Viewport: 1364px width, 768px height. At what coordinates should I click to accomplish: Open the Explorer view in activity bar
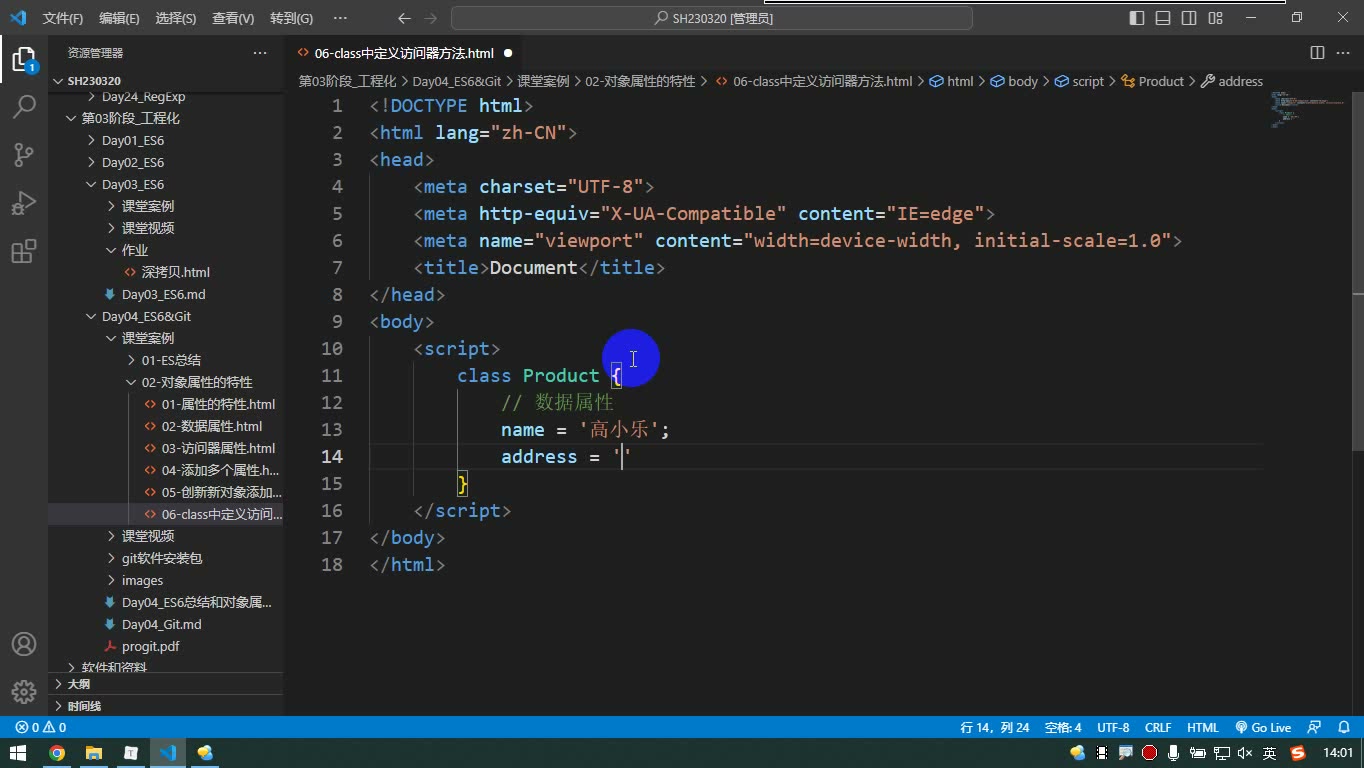coord(24,59)
